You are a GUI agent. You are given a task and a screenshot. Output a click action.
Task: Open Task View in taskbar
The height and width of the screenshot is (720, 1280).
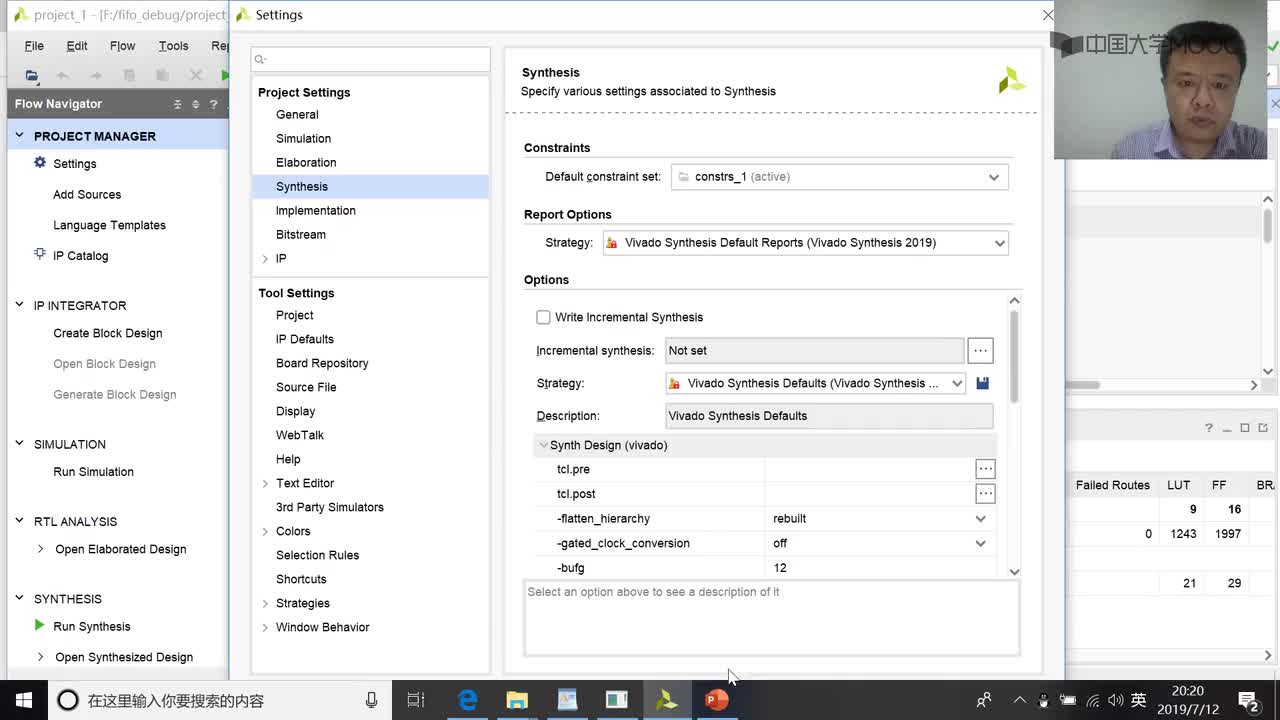pyautogui.click(x=416, y=700)
